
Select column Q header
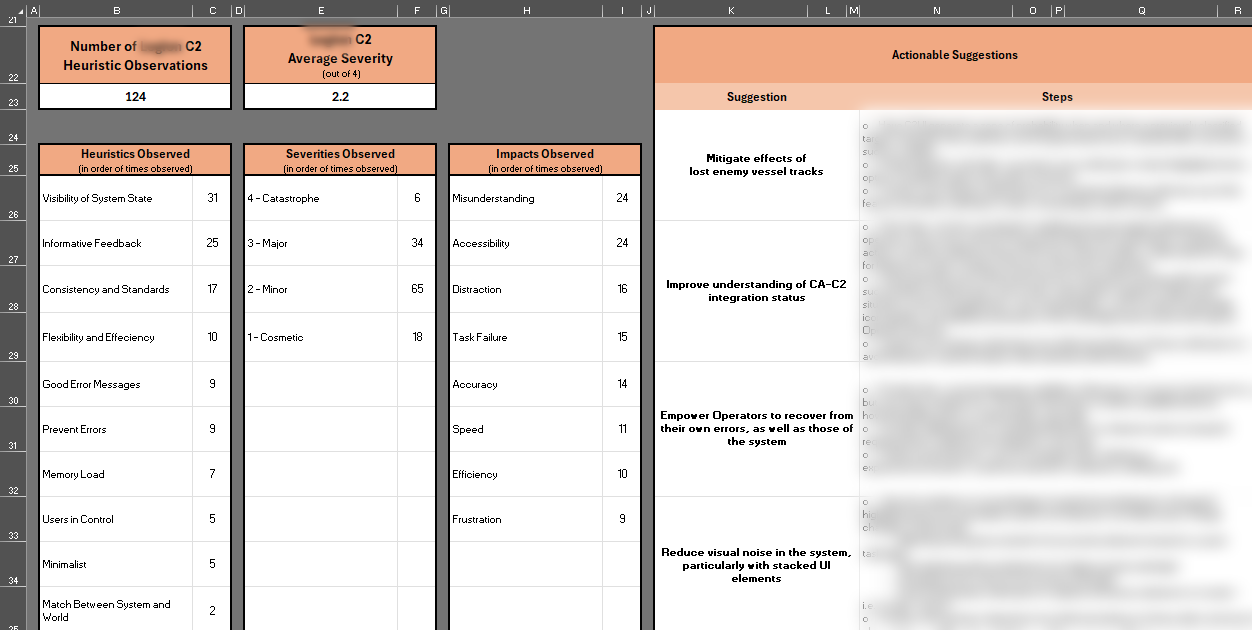[x=1141, y=10]
